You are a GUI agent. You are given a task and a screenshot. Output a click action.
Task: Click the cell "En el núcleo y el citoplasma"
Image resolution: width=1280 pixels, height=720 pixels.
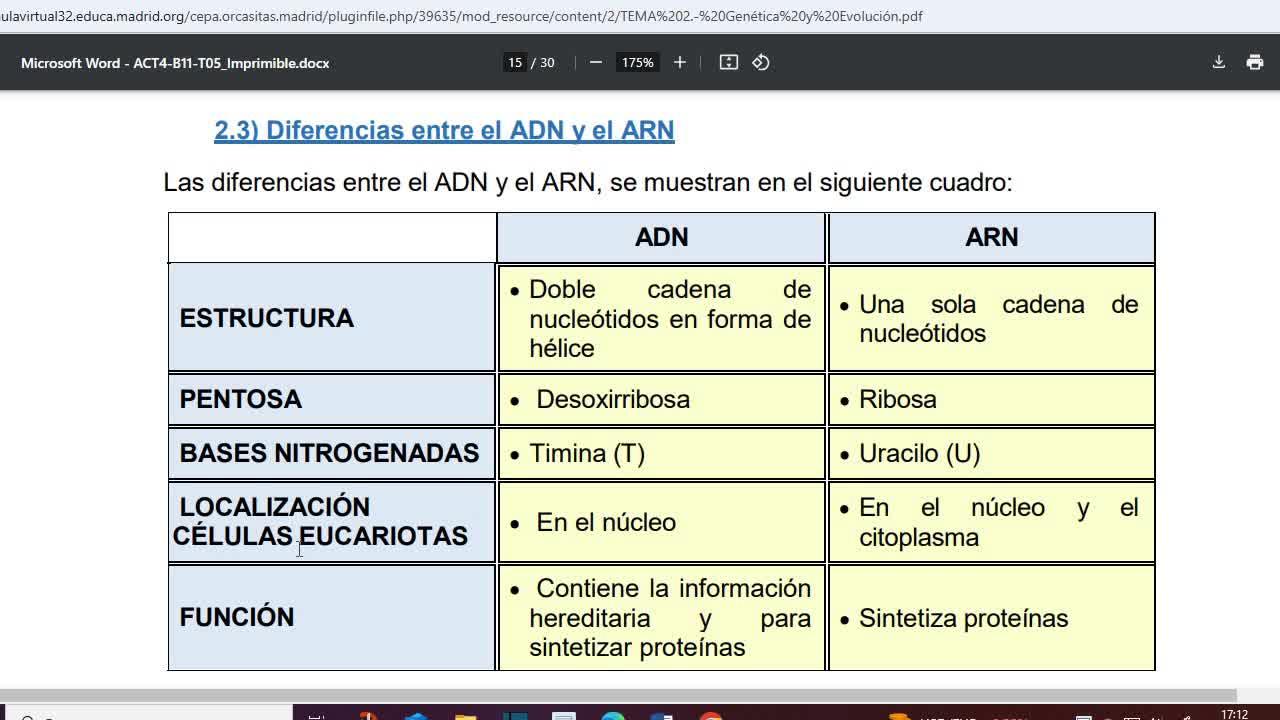pyautogui.click(x=992, y=522)
